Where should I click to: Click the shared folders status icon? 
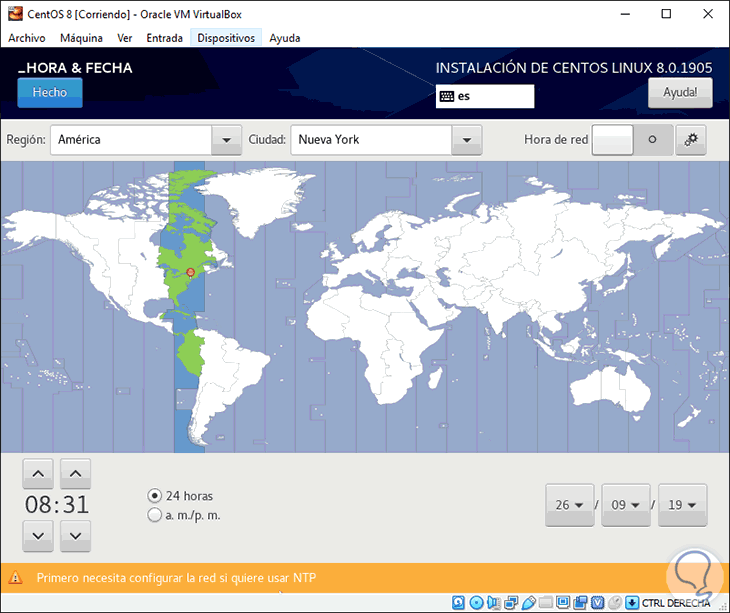coord(546,603)
